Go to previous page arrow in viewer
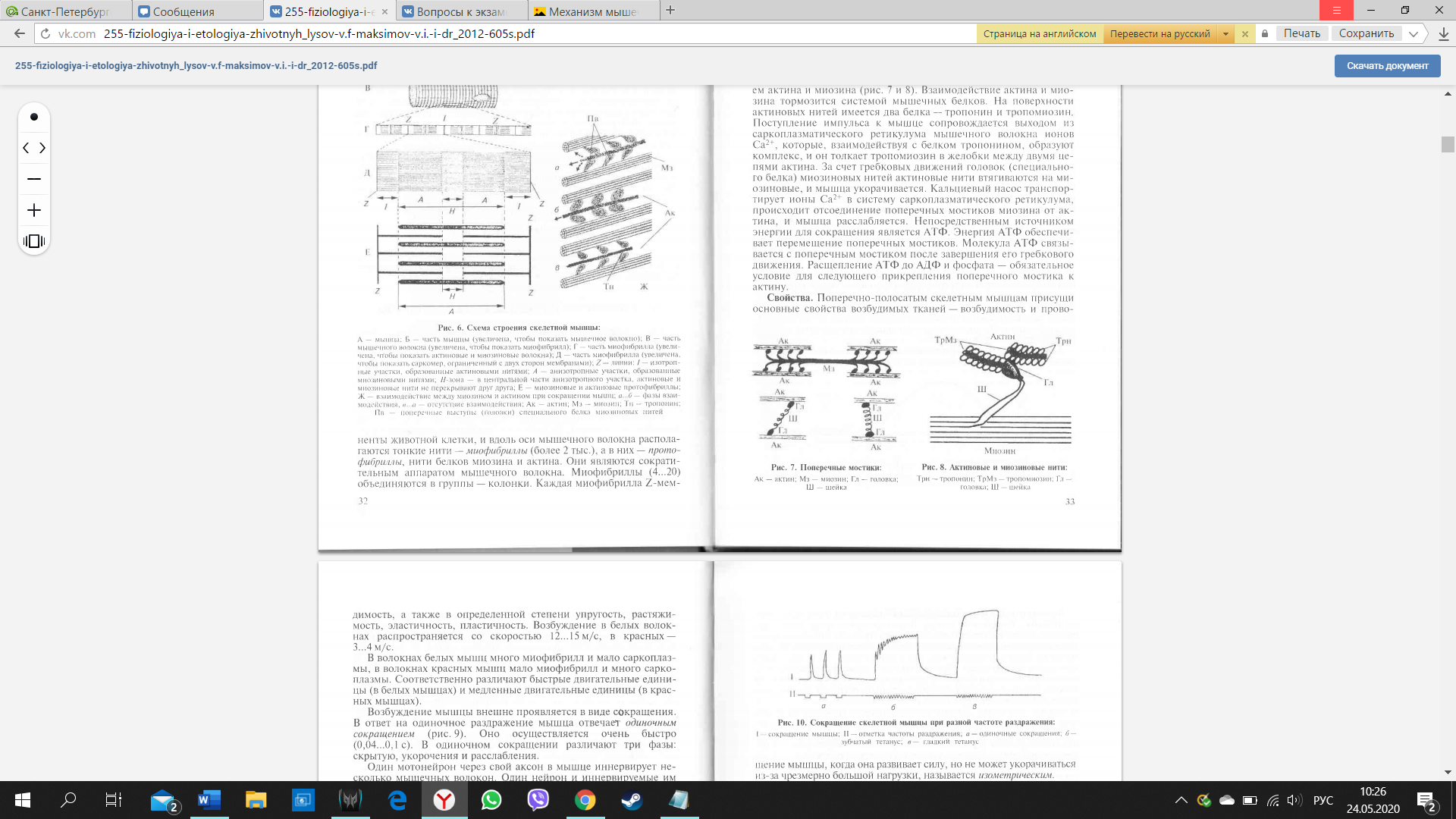Viewport: 1456px width, 819px height. (x=26, y=148)
